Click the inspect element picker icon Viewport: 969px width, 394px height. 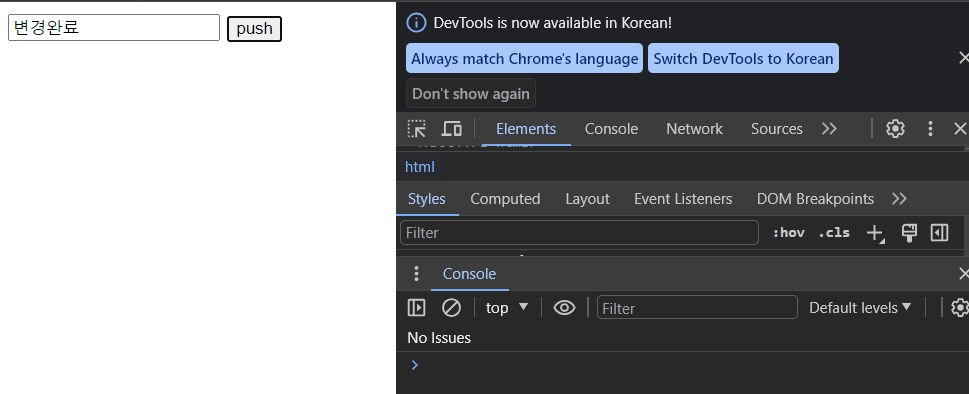click(x=417, y=128)
